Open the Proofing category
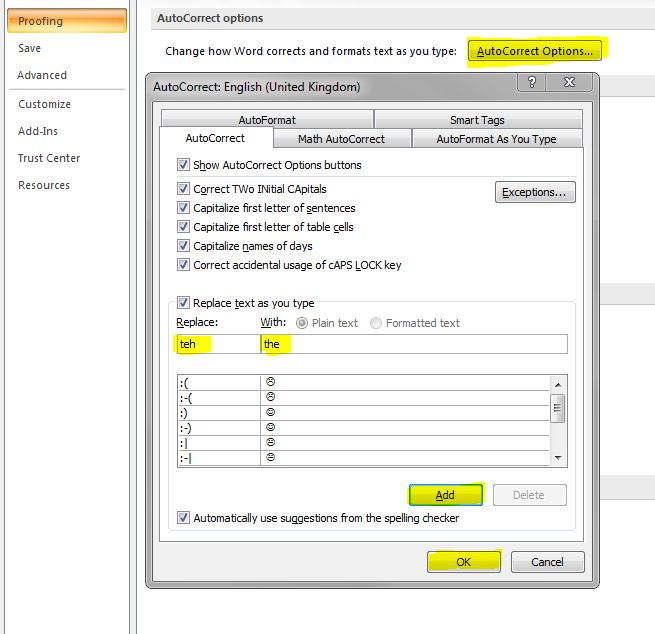 [x=67, y=21]
